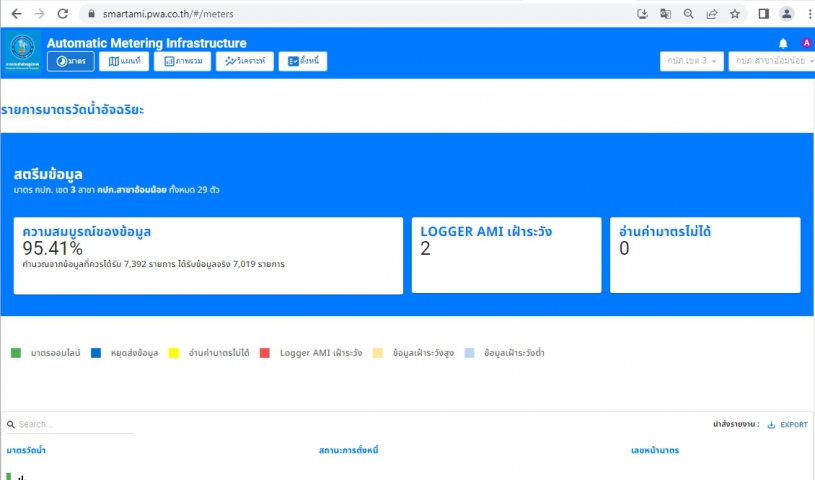Click the PWA logo in header

coord(22,50)
